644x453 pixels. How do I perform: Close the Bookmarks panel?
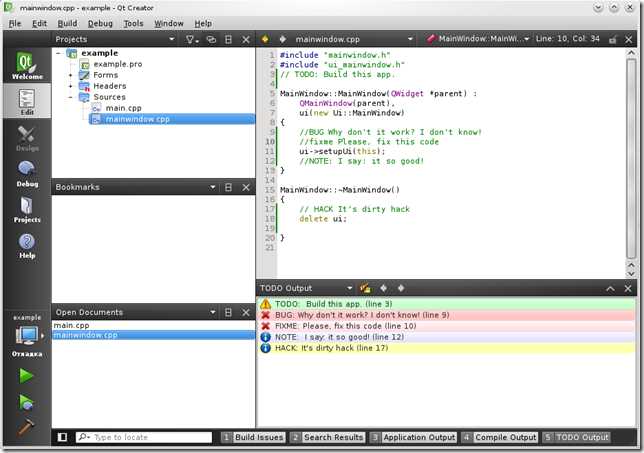coord(246,187)
